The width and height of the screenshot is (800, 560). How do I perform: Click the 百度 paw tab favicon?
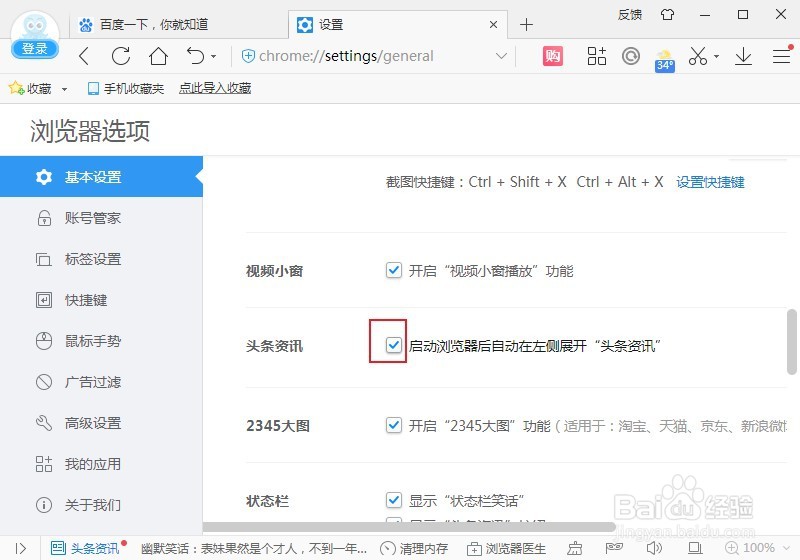point(86,24)
